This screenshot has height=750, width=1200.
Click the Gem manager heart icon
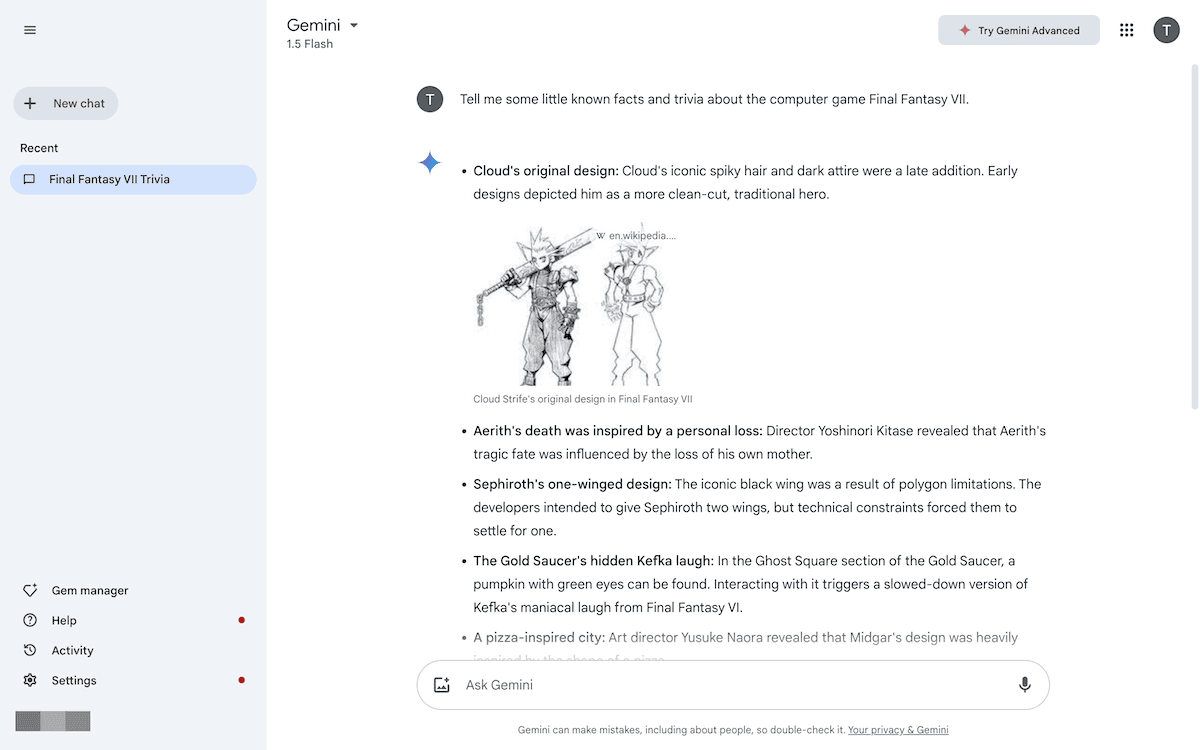[x=30, y=591]
